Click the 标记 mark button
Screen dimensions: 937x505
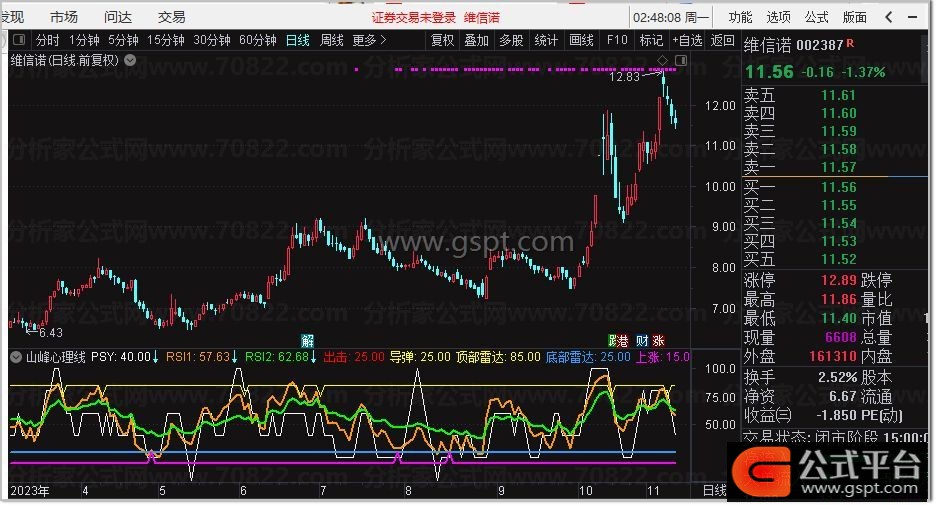pos(651,40)
